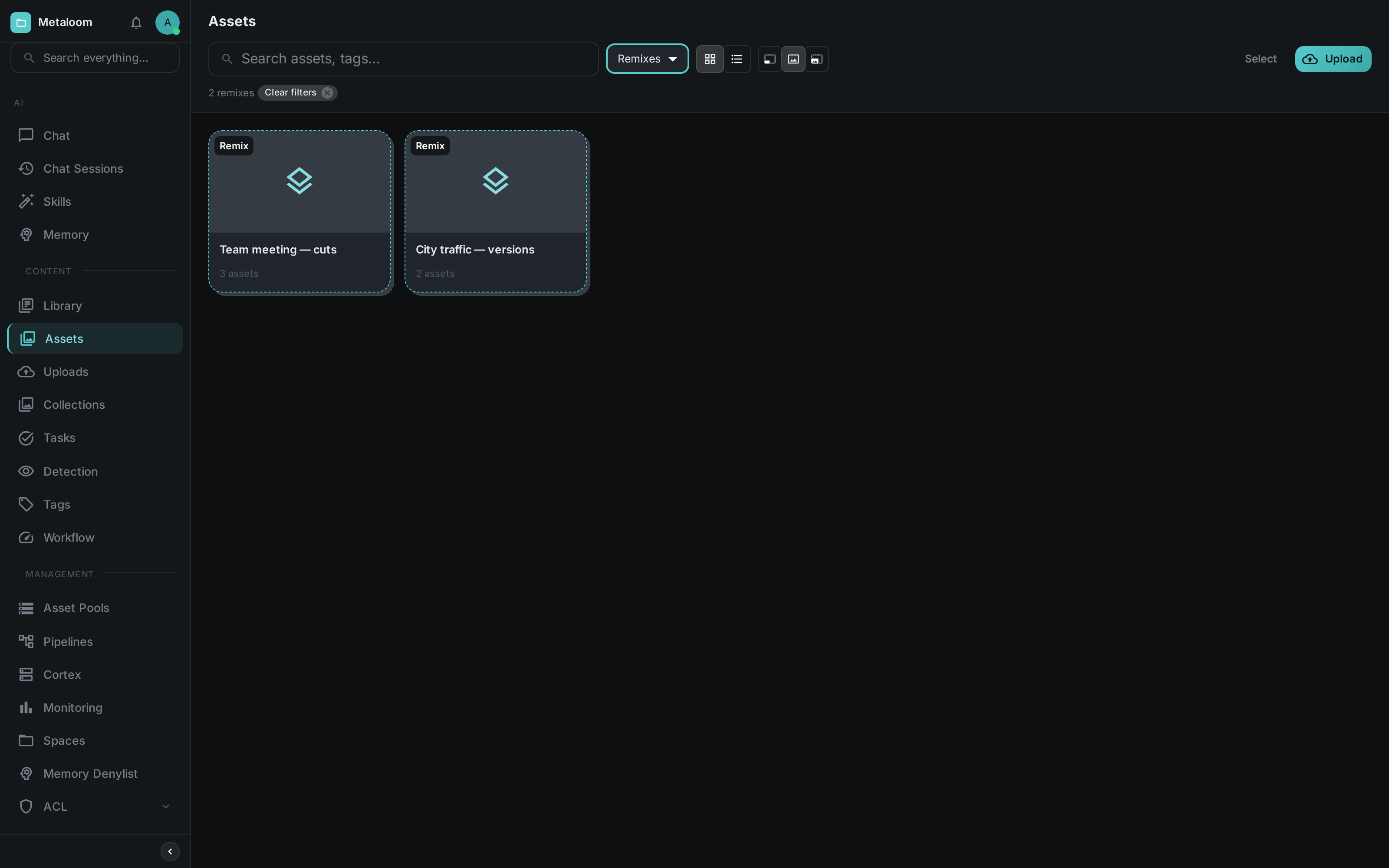Open the user avatar menu

coord(167,23)
